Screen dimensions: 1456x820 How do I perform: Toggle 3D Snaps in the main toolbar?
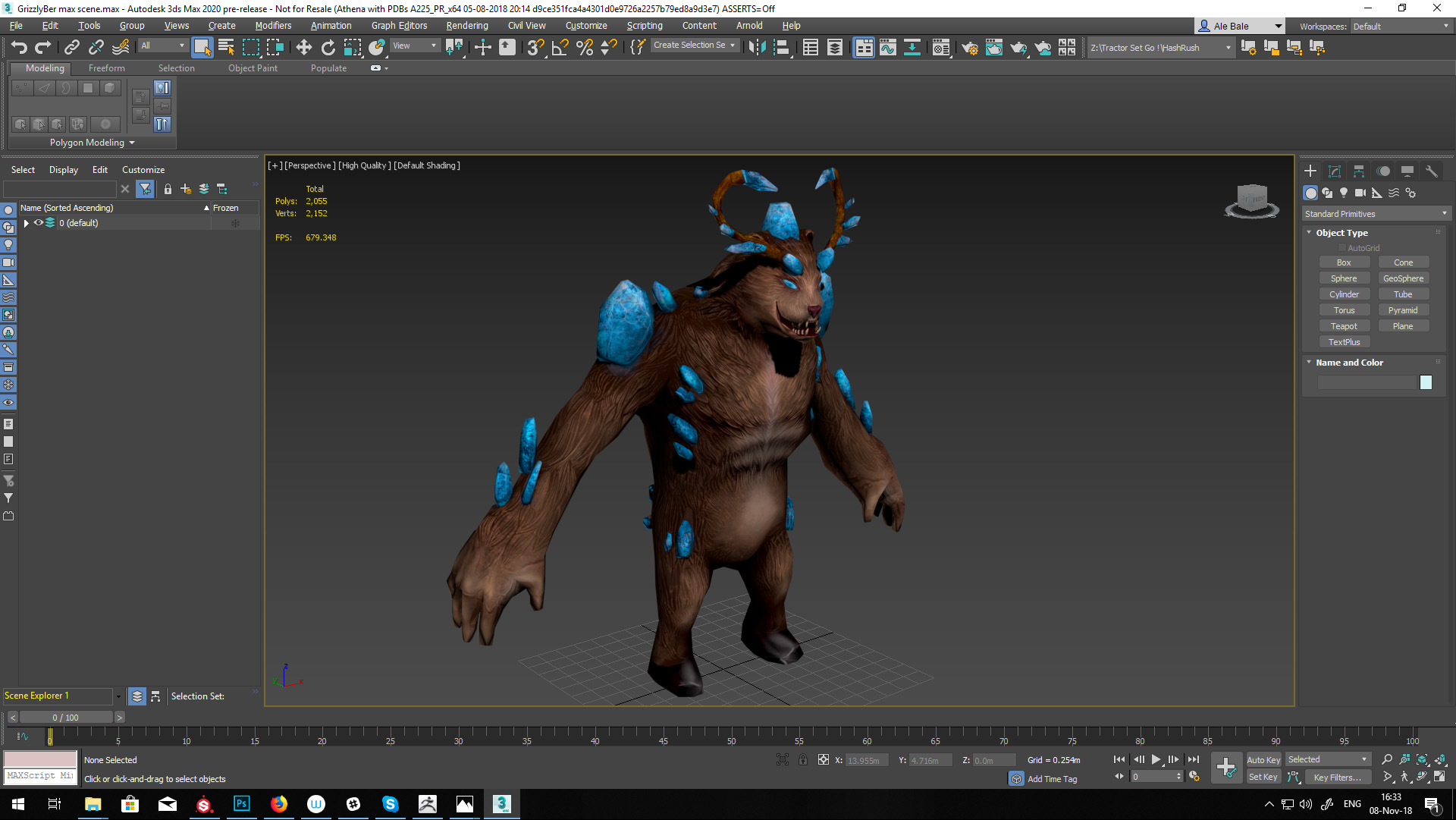(x=535, y=47)
